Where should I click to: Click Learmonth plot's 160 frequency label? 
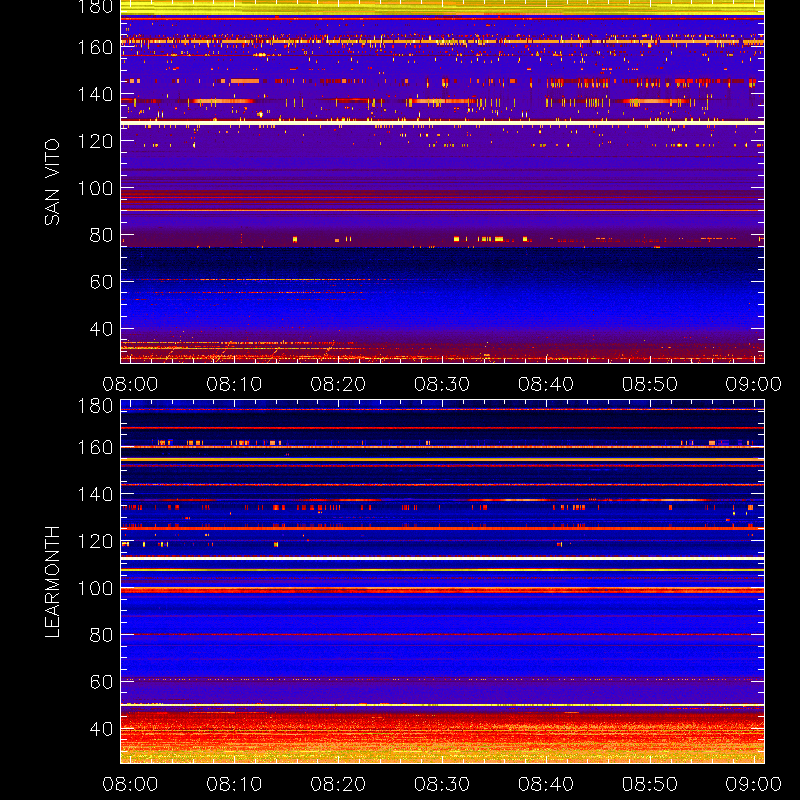point(95,447)
